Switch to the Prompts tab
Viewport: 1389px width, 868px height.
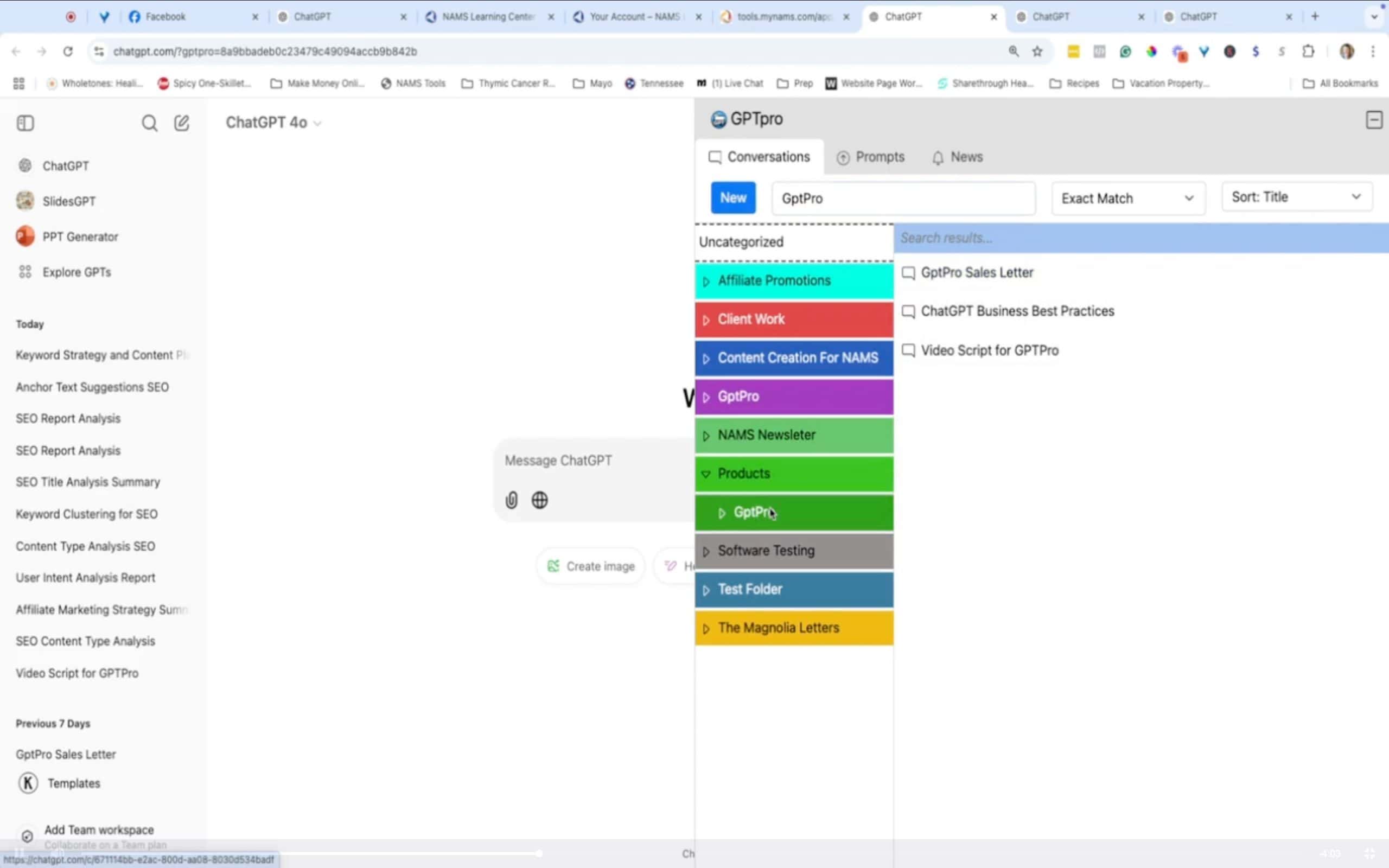pyautogui.click(x=871, y=157)
